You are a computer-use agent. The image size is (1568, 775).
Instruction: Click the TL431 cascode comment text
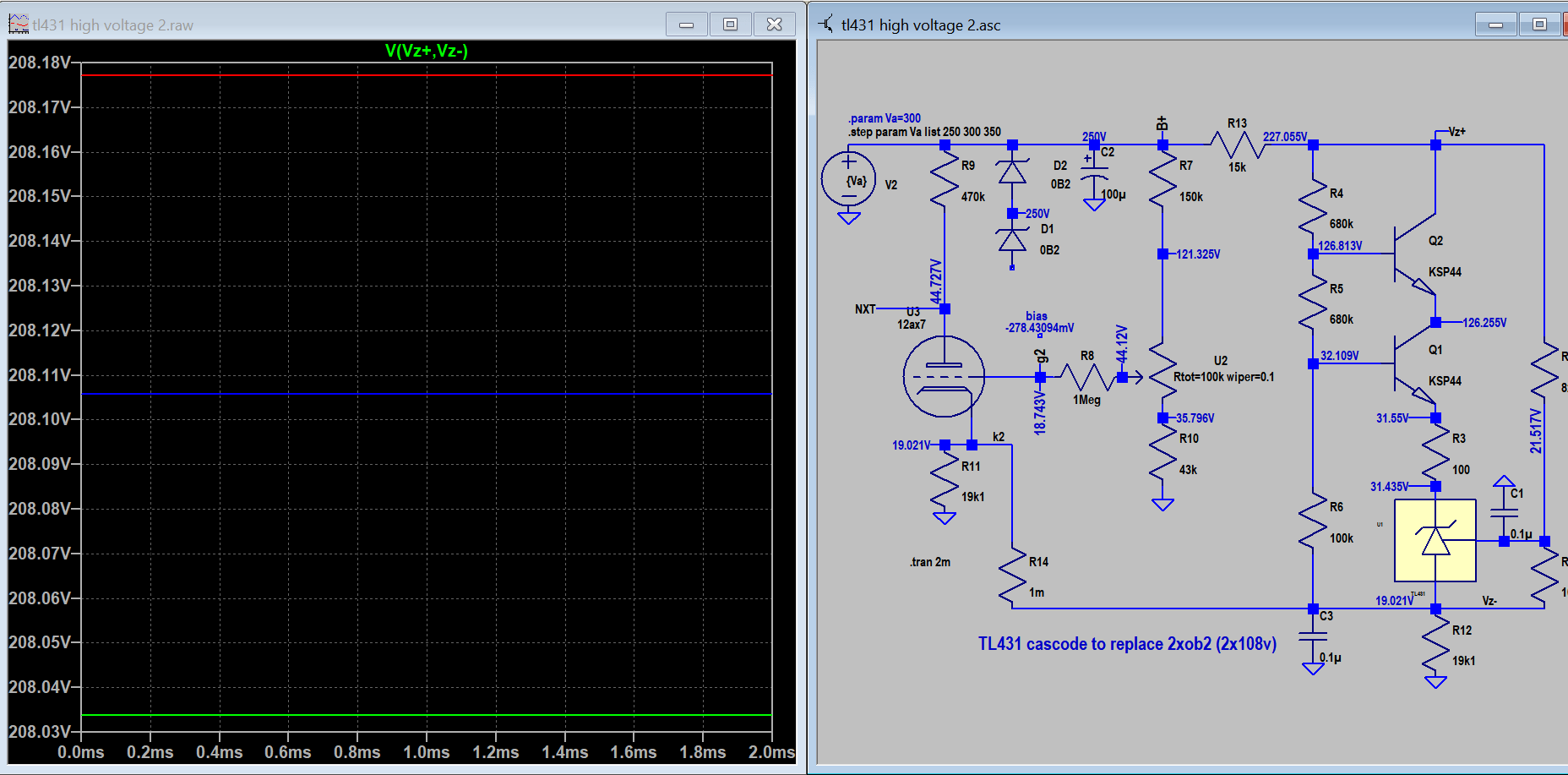1127,644
